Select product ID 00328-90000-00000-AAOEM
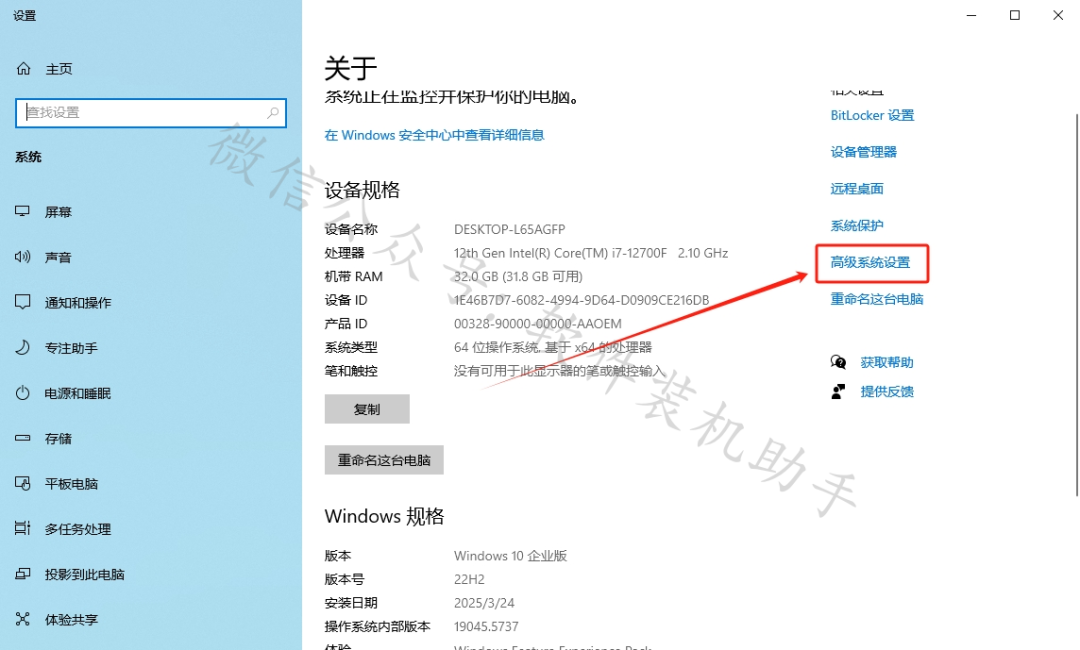Screen dimensions: 1080x650 click(537, 324)
